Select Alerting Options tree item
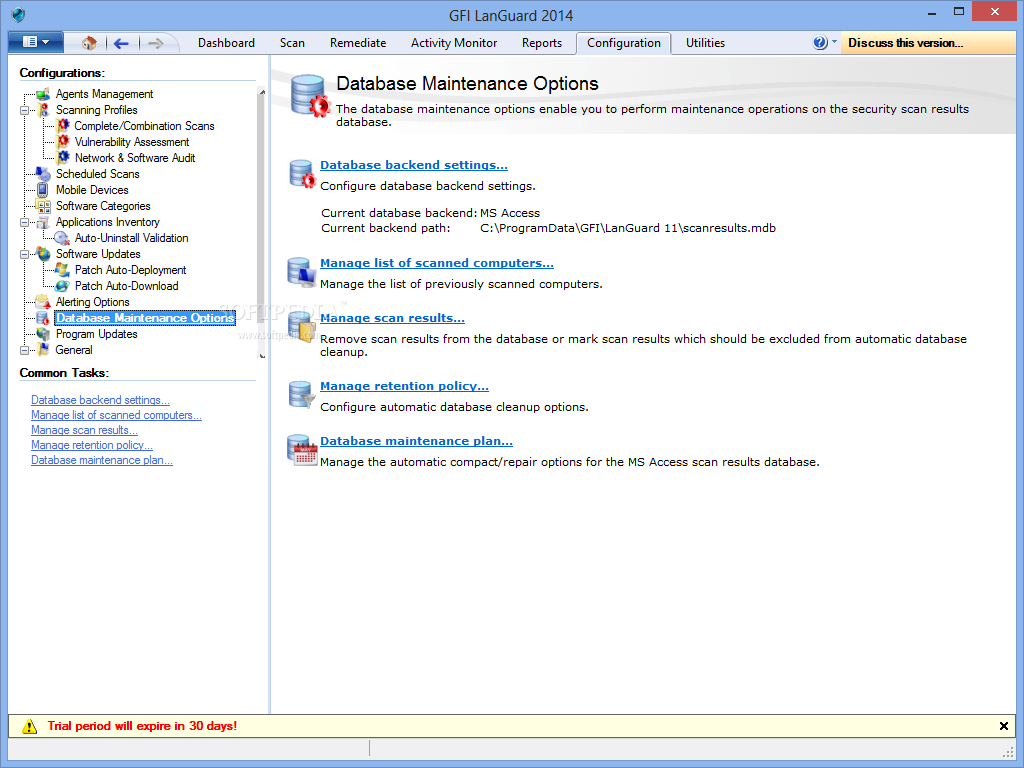This screenshot has width=1024, height=768. (x=92, y=302)
